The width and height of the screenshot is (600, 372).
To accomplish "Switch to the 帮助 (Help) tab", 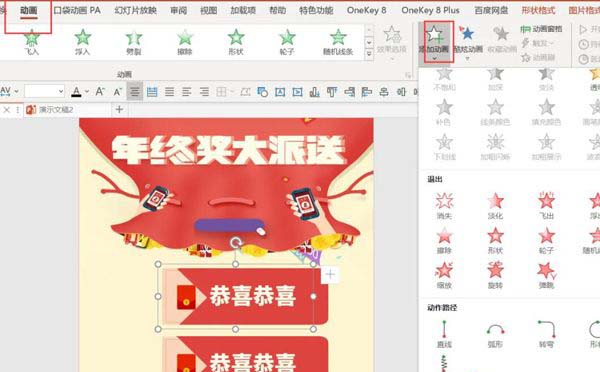I will [x=277, y=10].
